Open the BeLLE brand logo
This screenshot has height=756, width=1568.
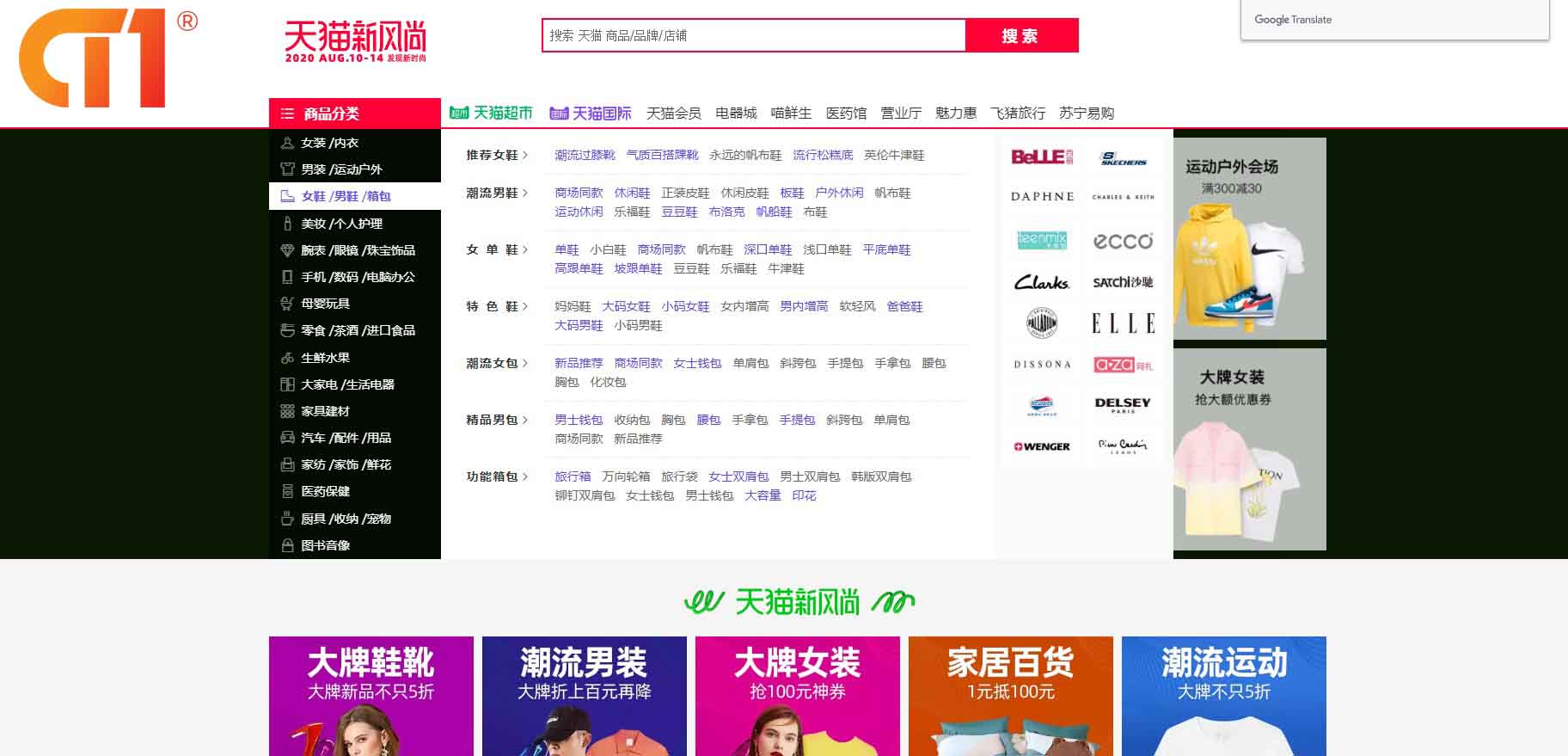[1042, 157]
